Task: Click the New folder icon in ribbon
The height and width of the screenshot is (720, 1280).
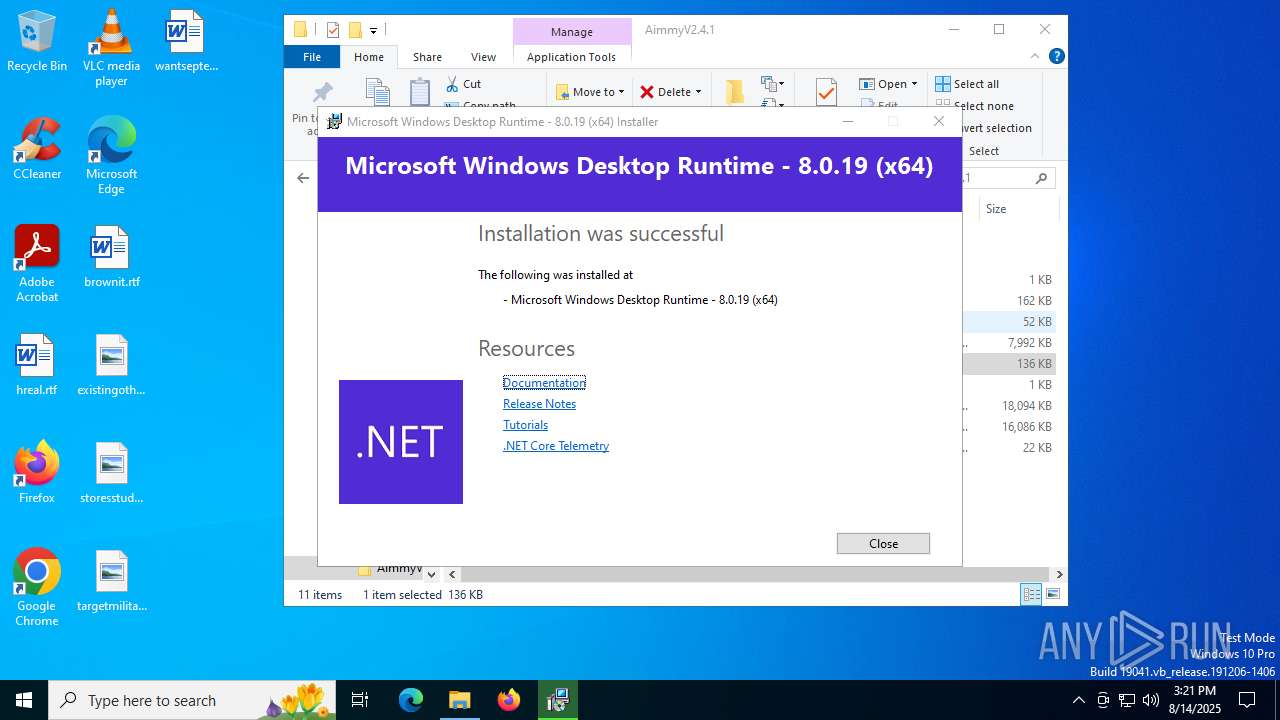Action: [x=735, y=92]
